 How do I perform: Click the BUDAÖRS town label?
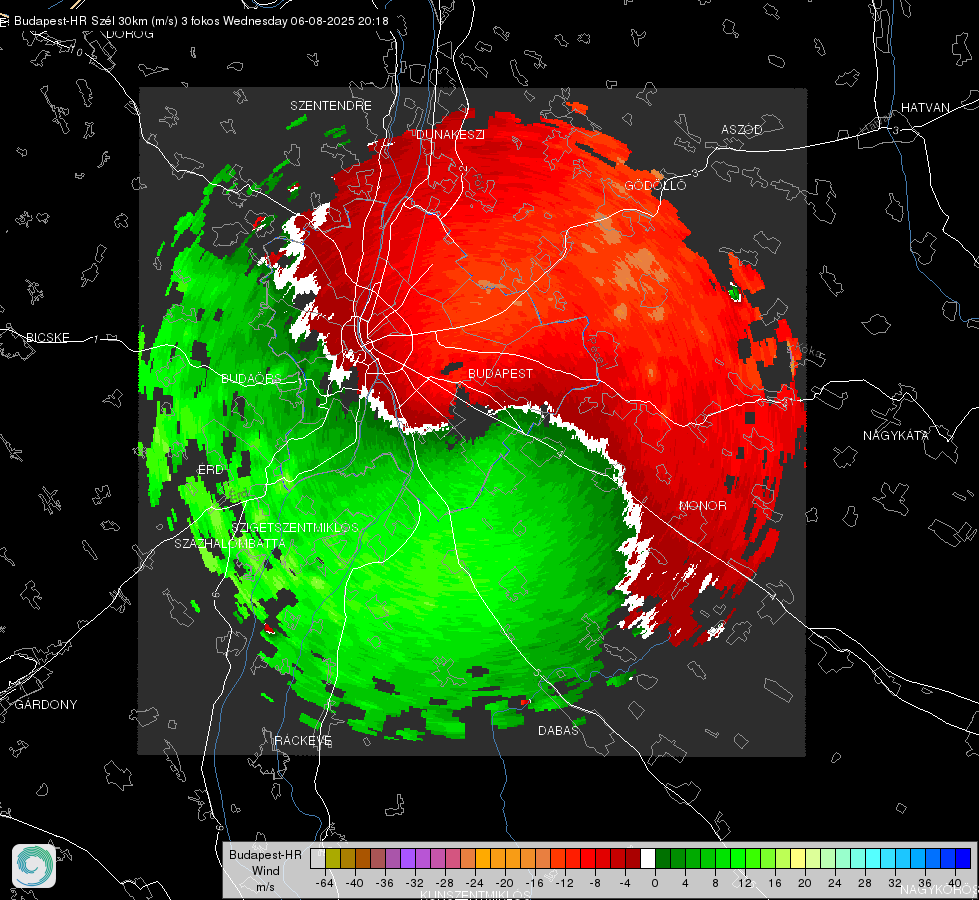click(251, 379)
